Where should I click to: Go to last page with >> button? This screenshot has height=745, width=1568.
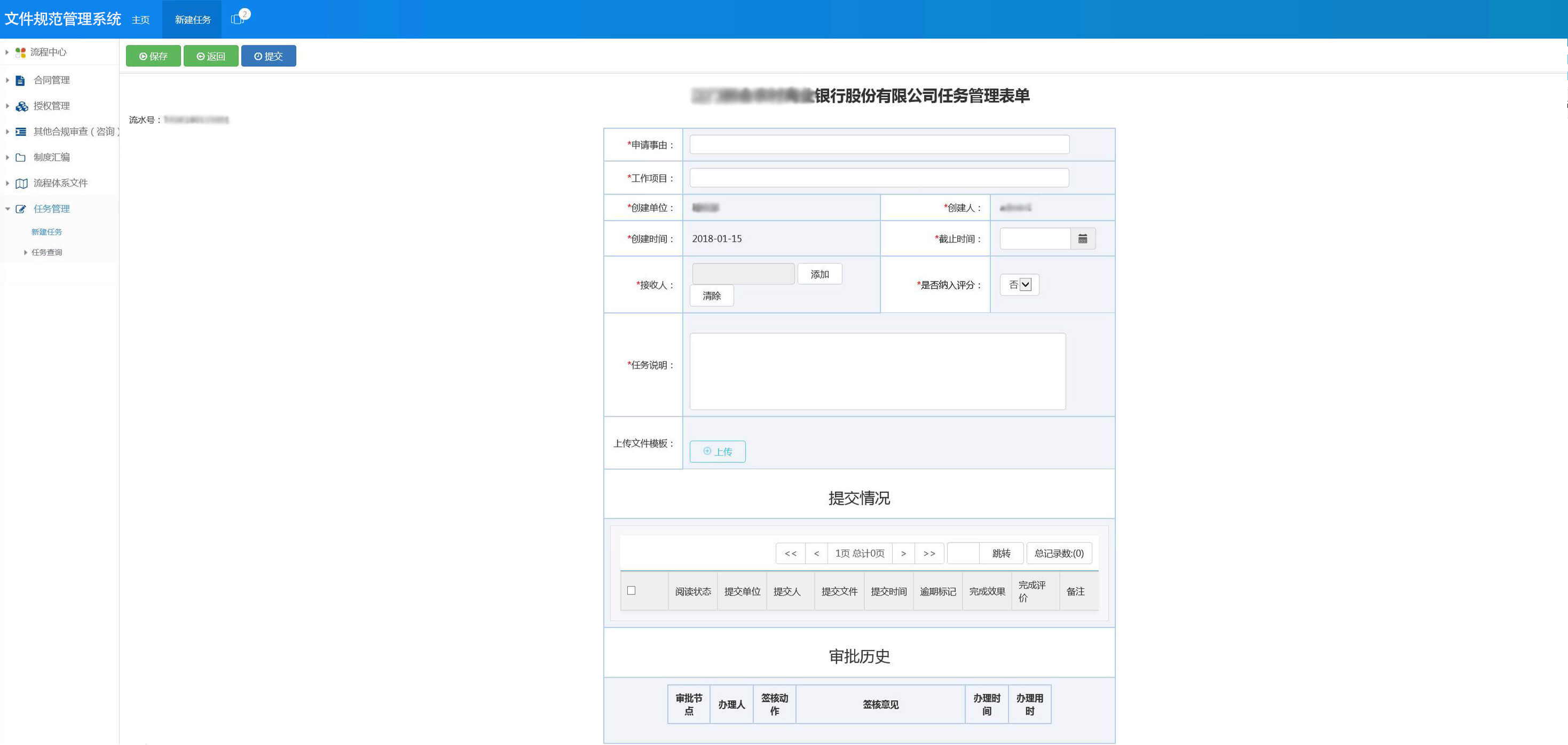[x=929, y=553]
